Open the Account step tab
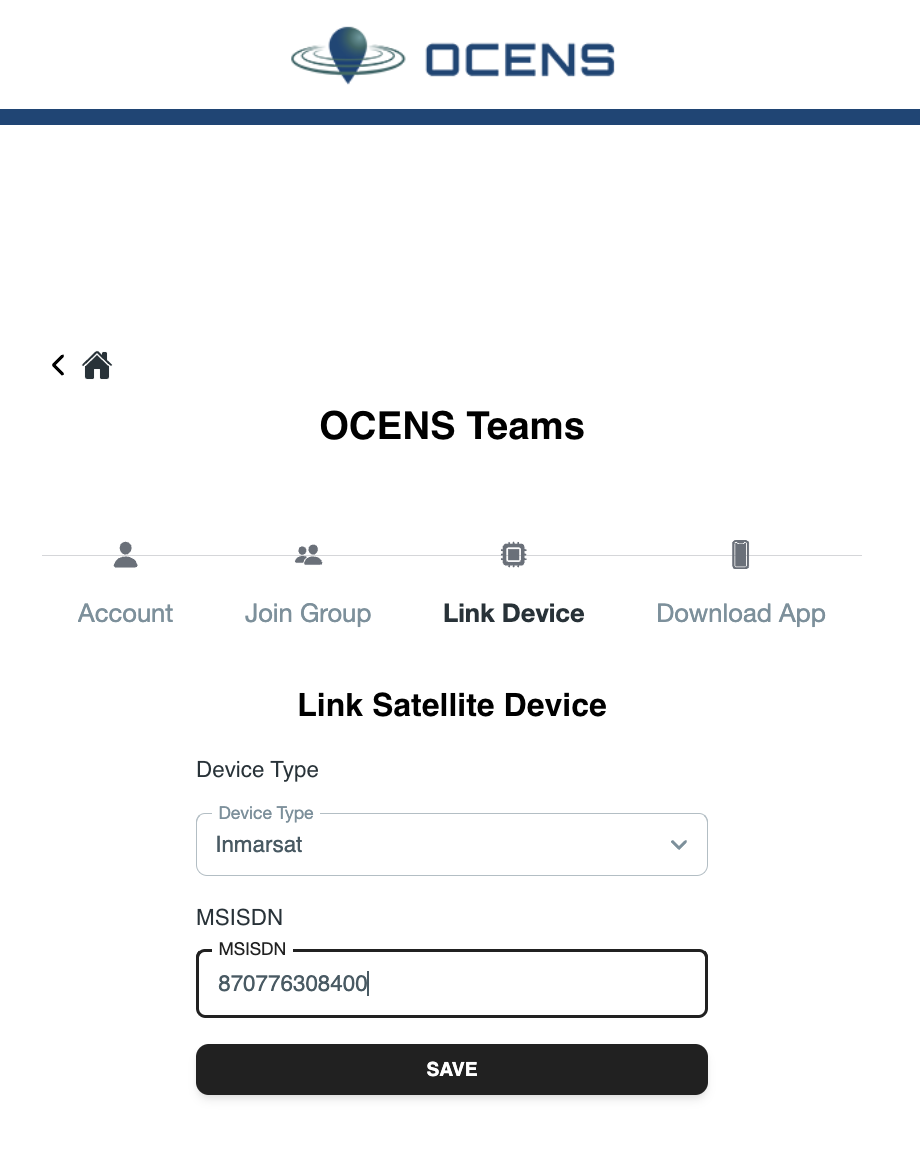920x1154 pixels. coord(125,613)
